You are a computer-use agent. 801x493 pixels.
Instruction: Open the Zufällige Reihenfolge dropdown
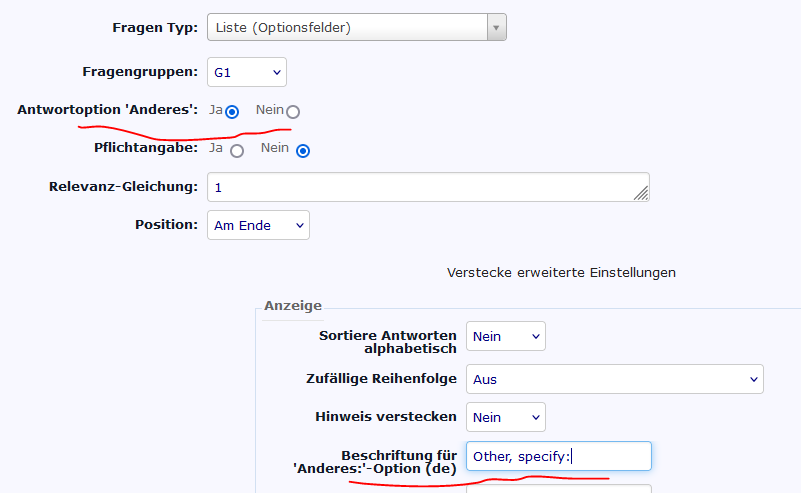click(x=614, y=379)
